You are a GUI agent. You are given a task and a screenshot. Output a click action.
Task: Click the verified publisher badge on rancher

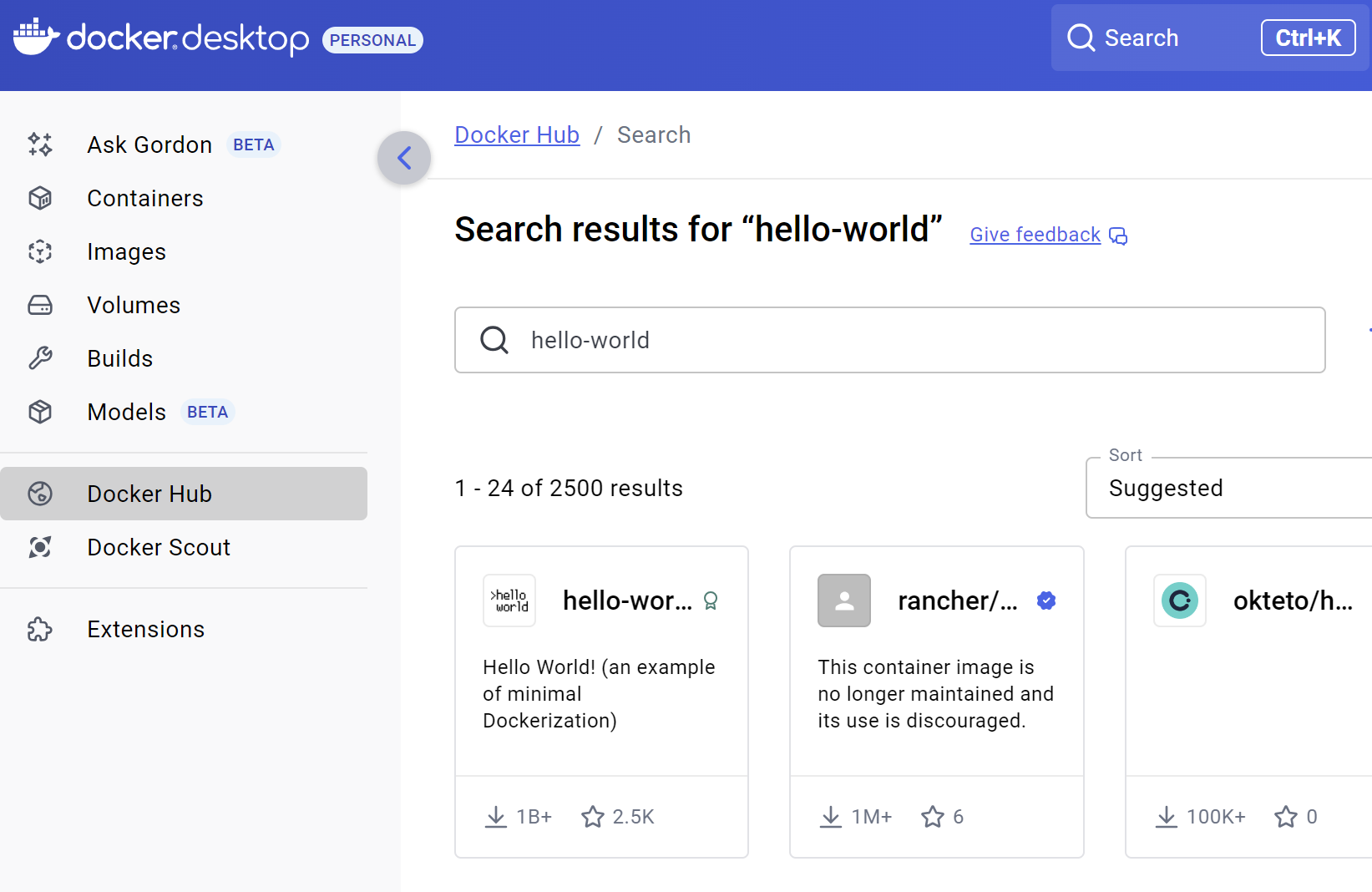(1046, 601)
